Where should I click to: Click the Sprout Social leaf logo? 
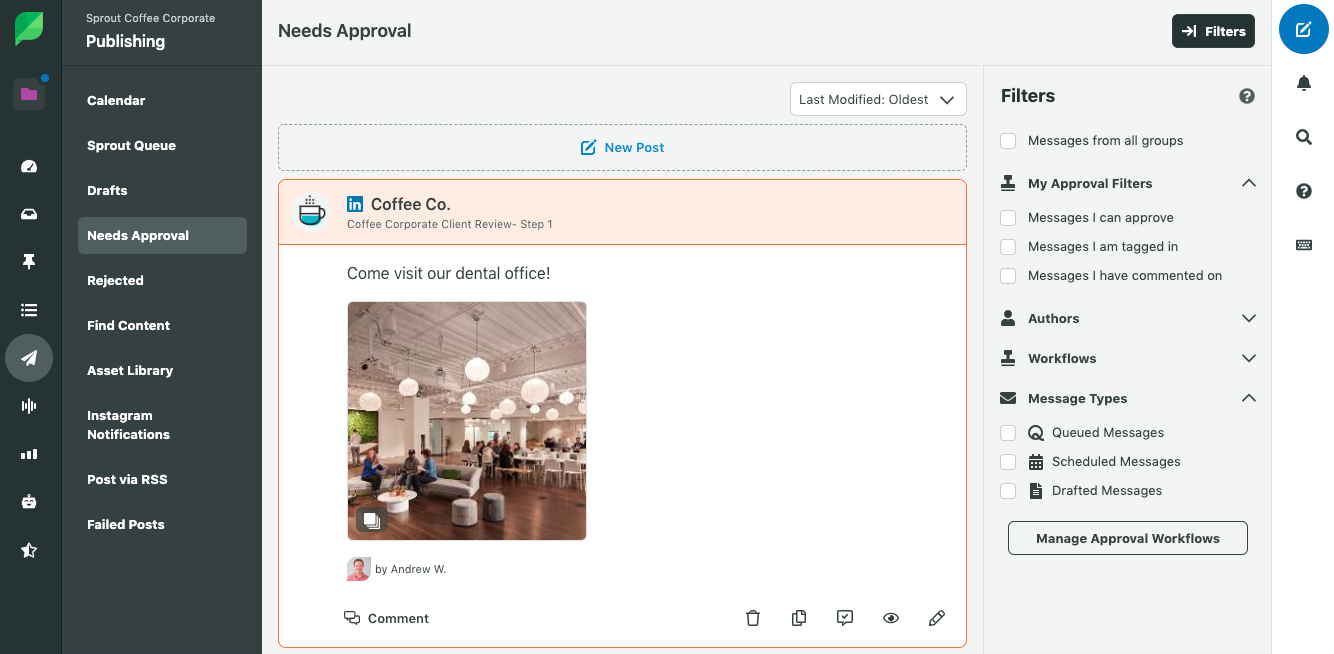(x=29, y=29)
